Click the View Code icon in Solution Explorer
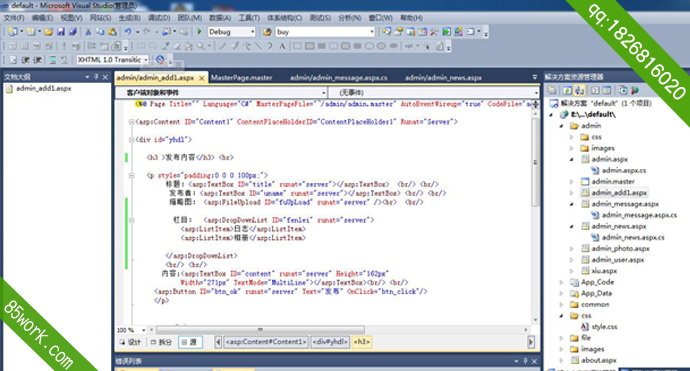This screenshot has width=690, height=371. (595, 90)
